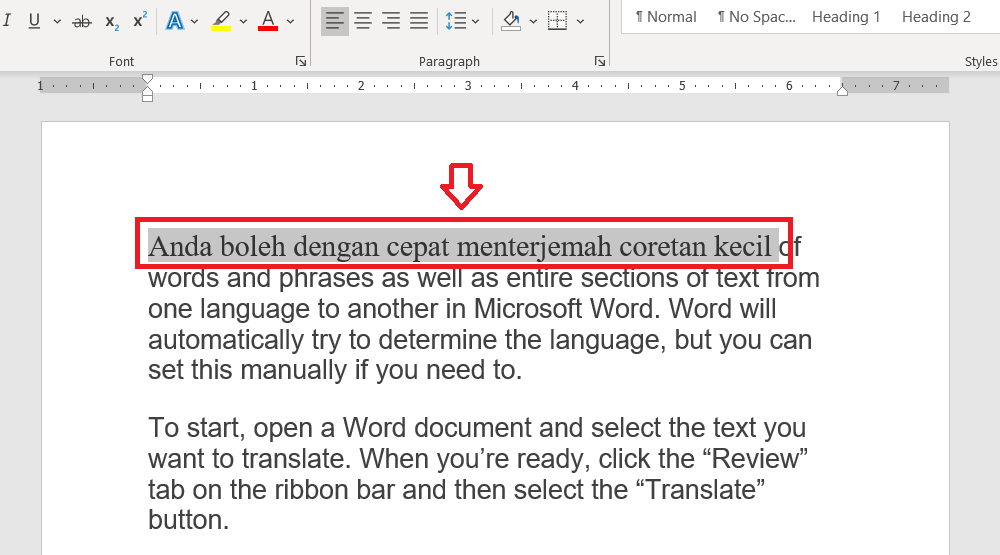Justify the paragraph text

tap(418, 20)
